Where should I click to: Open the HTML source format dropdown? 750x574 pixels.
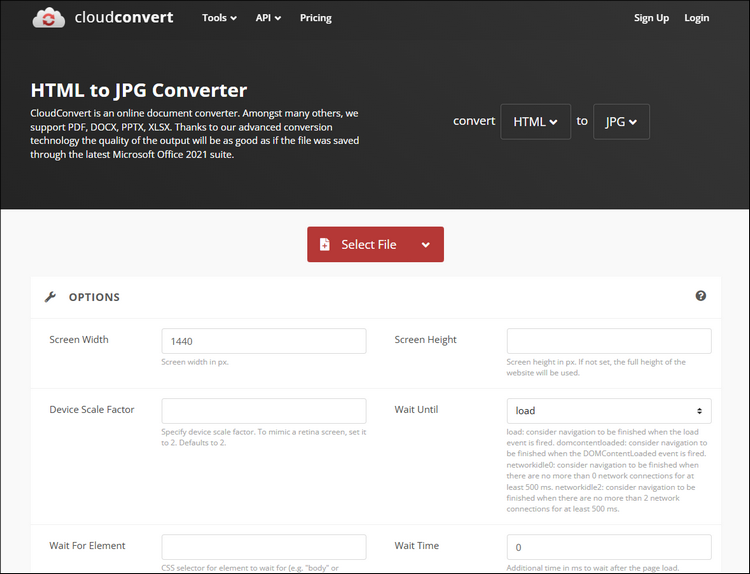[x=535, y=121]
